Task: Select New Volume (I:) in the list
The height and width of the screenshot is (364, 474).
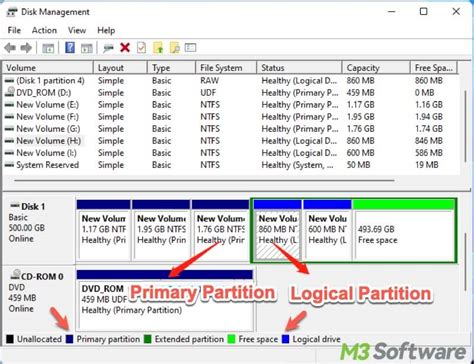Action: coord(231,153)
